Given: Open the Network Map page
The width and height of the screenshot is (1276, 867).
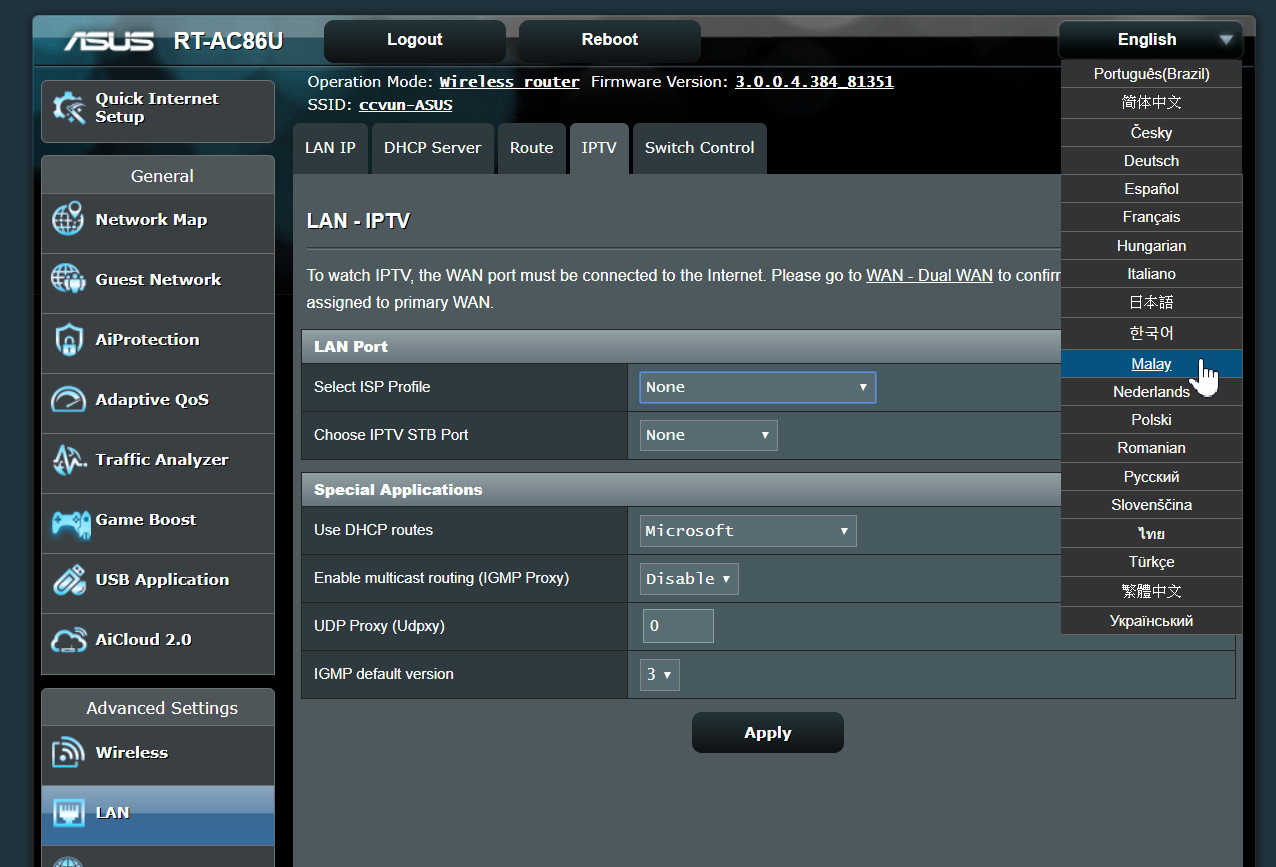Looking at the screenshot, I should click(158, 222).
